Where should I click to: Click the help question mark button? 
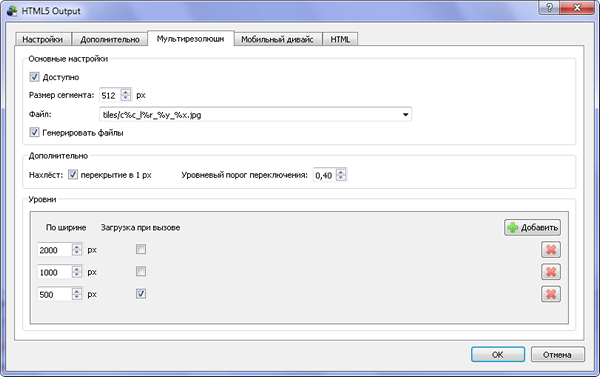tap(549, 8)
